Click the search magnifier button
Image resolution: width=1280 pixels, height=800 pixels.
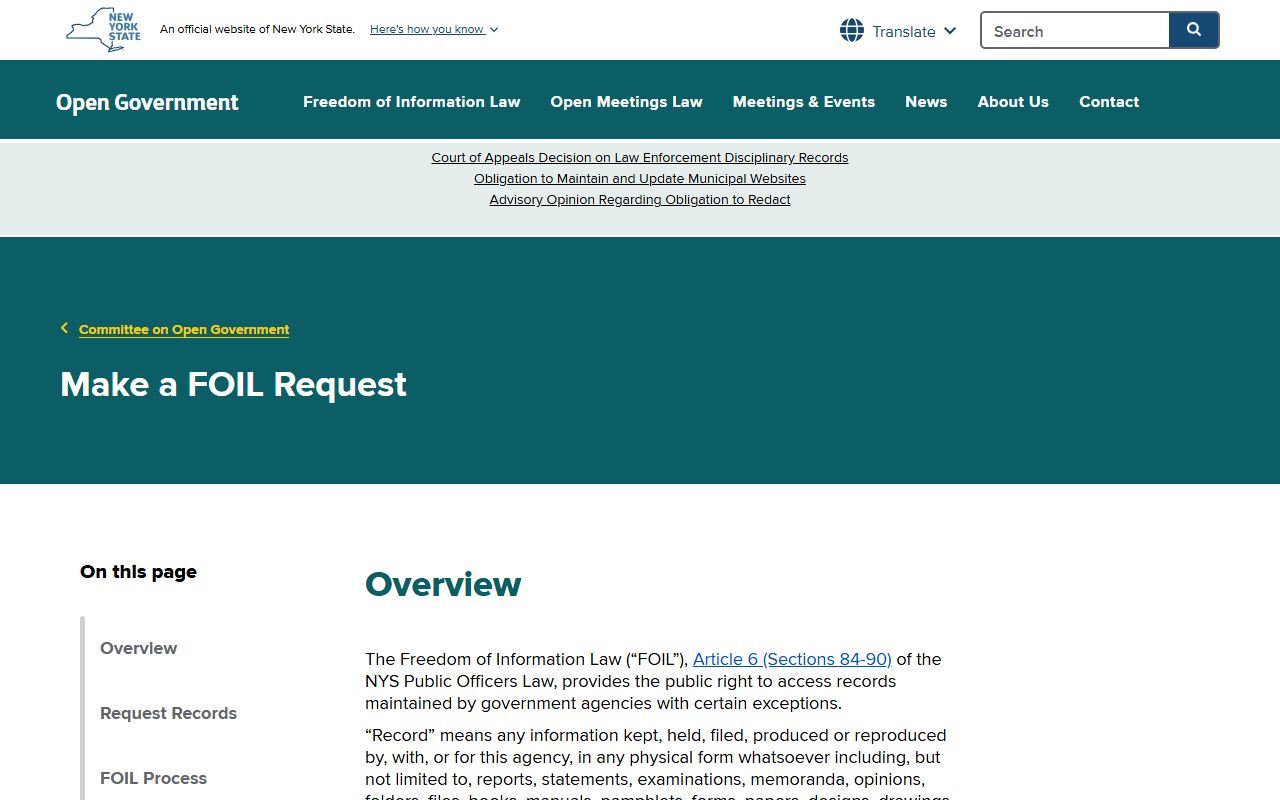[x=1194, y=30]
